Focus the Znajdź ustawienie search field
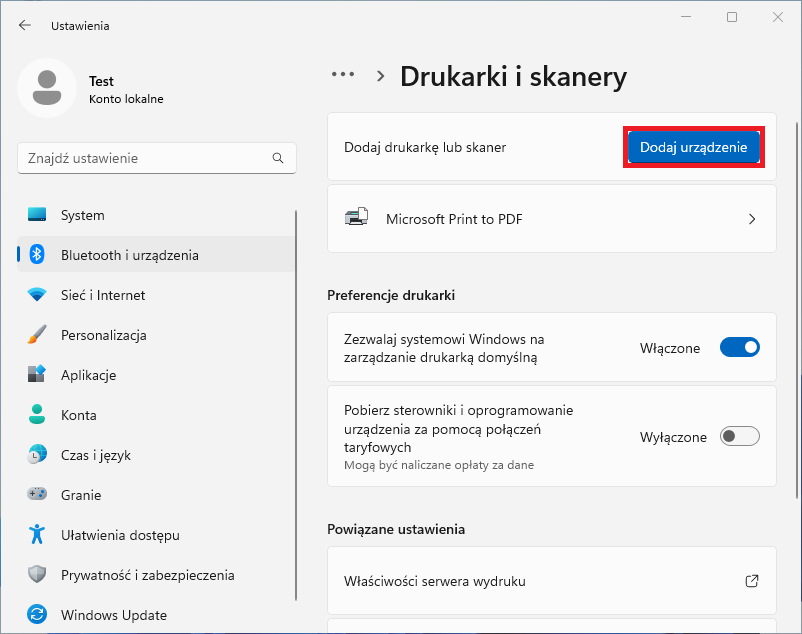This screenshot has width=802, height=634. click(157, 158)
